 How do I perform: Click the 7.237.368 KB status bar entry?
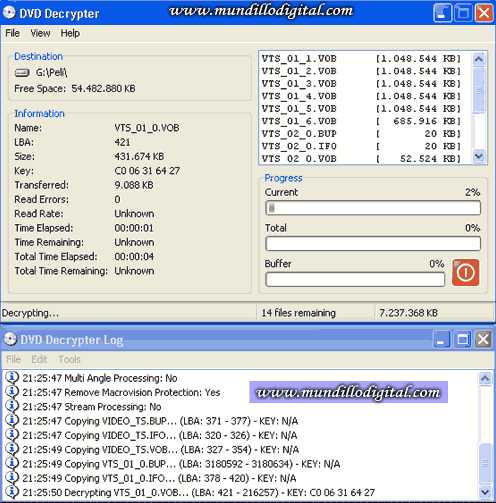408,313
